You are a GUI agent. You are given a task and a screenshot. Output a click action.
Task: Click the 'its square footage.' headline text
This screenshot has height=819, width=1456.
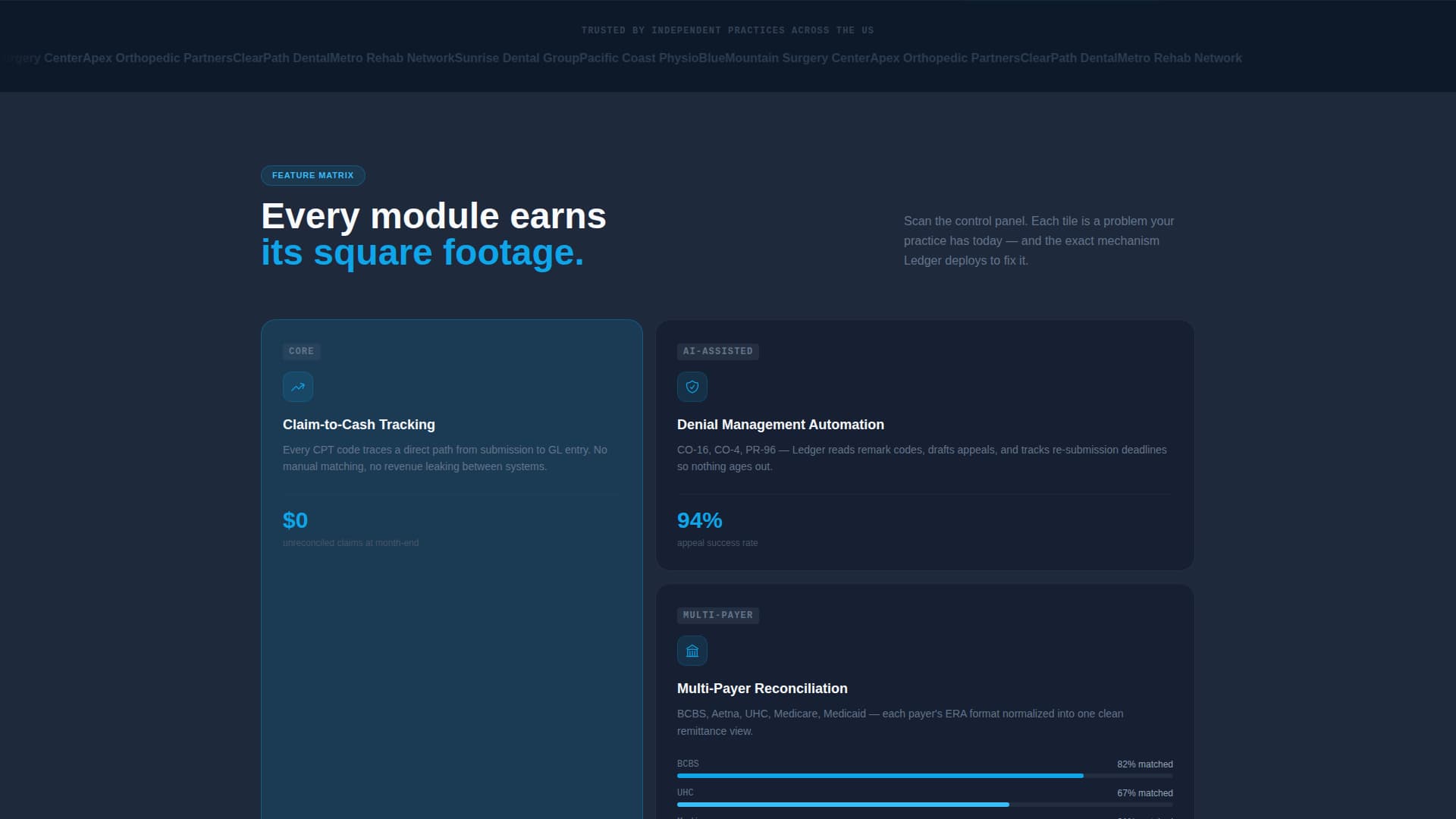pyautogui.click(x=422, y=253)
